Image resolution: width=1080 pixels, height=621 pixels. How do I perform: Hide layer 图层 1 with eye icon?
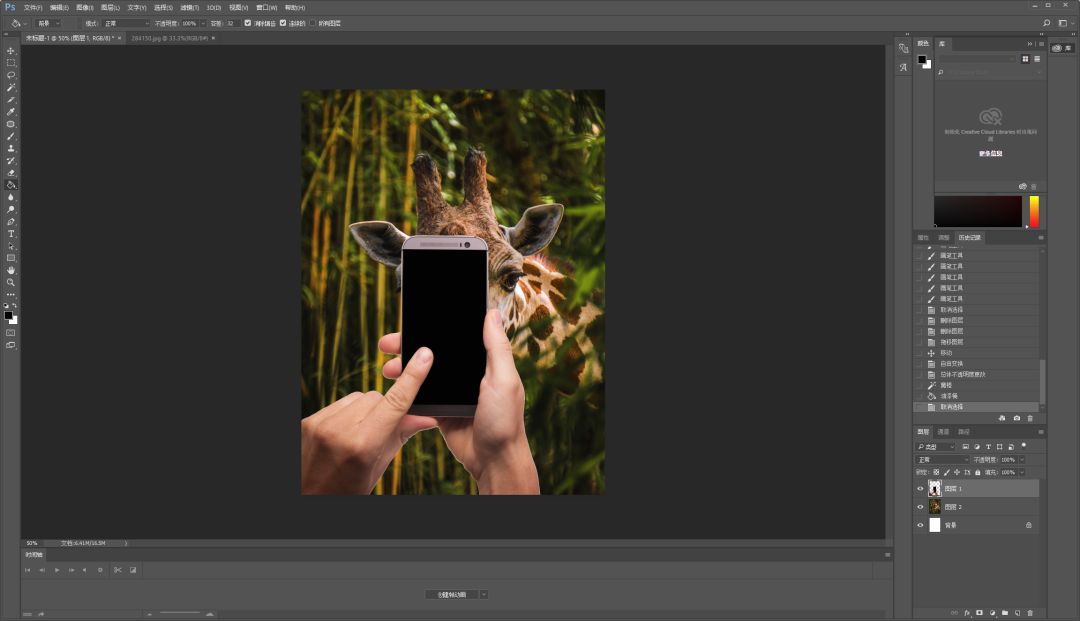point(920,489)
